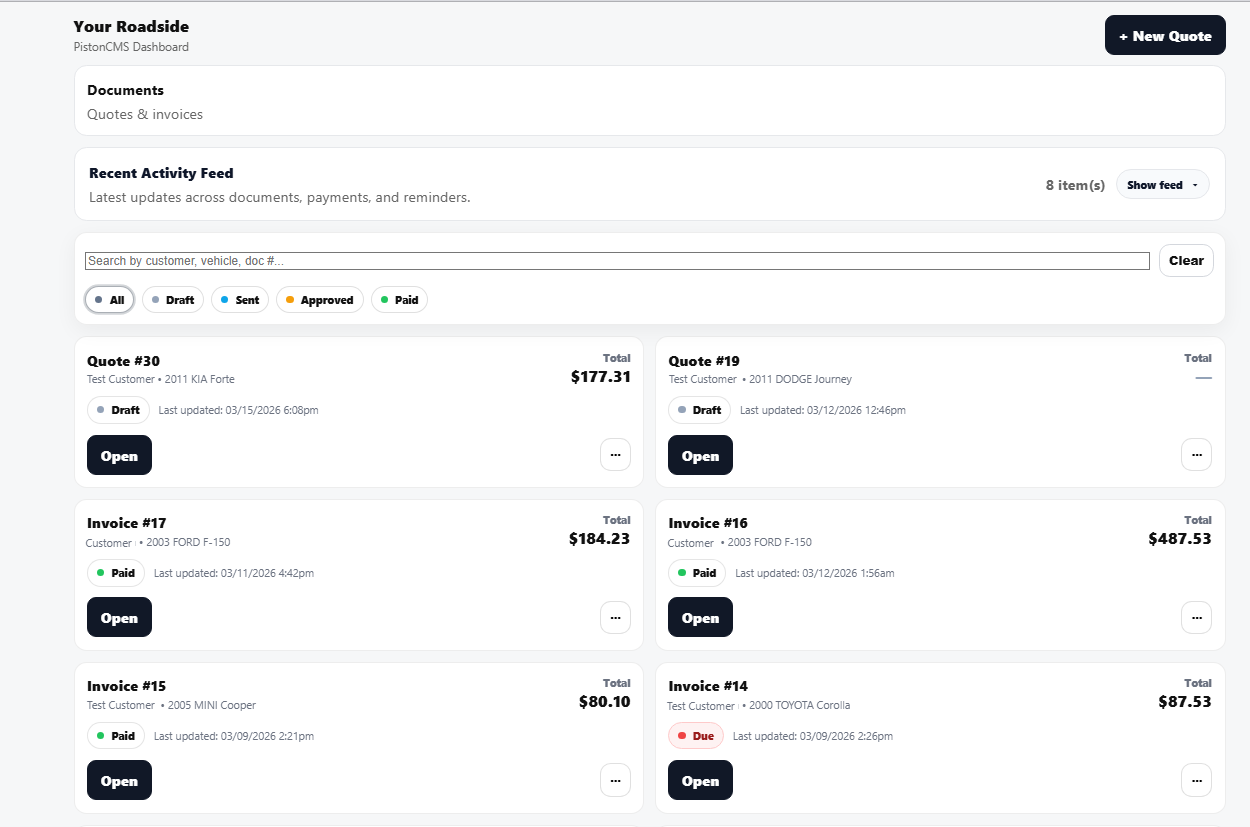Open the actions menu for Invoice #15
1250x827 pixels.
[615, 780]
